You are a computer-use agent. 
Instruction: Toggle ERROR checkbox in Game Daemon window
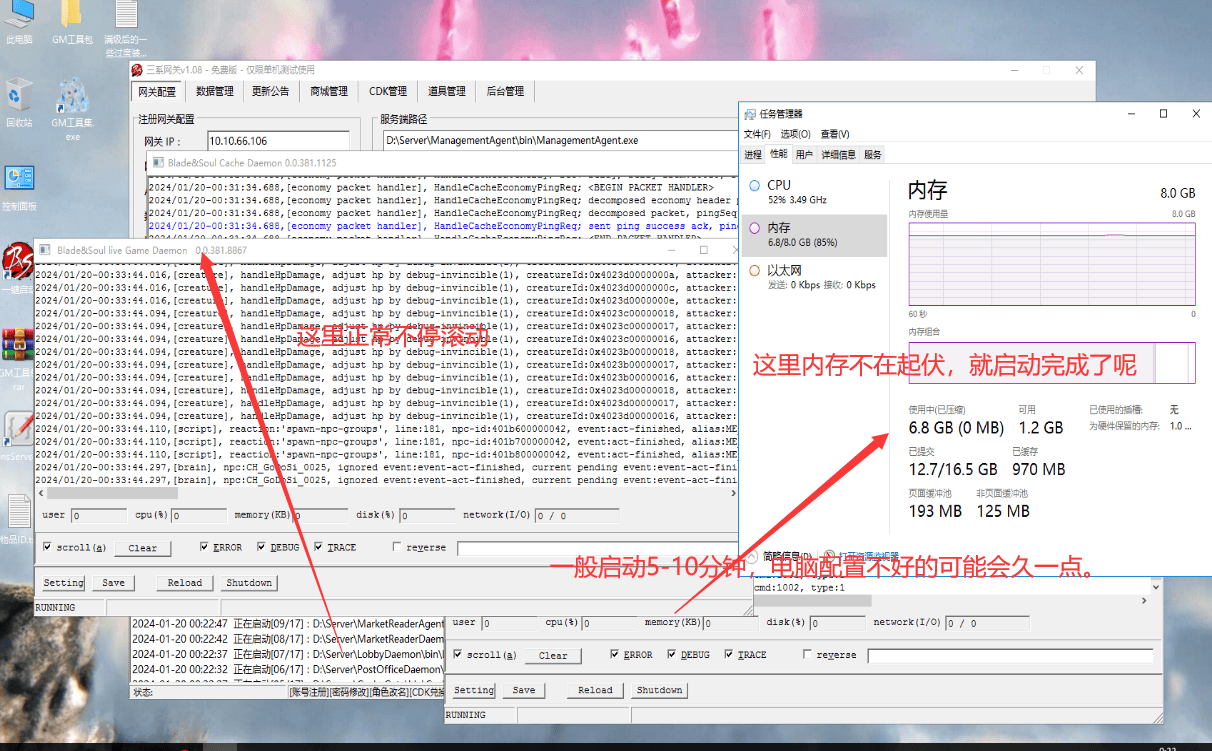point(204,547)
